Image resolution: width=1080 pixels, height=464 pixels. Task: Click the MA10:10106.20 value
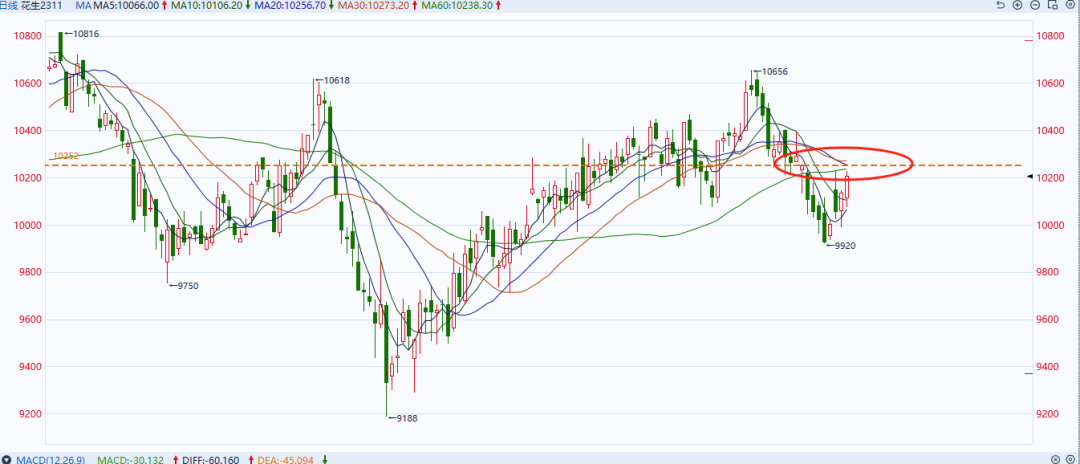[207, 5]
